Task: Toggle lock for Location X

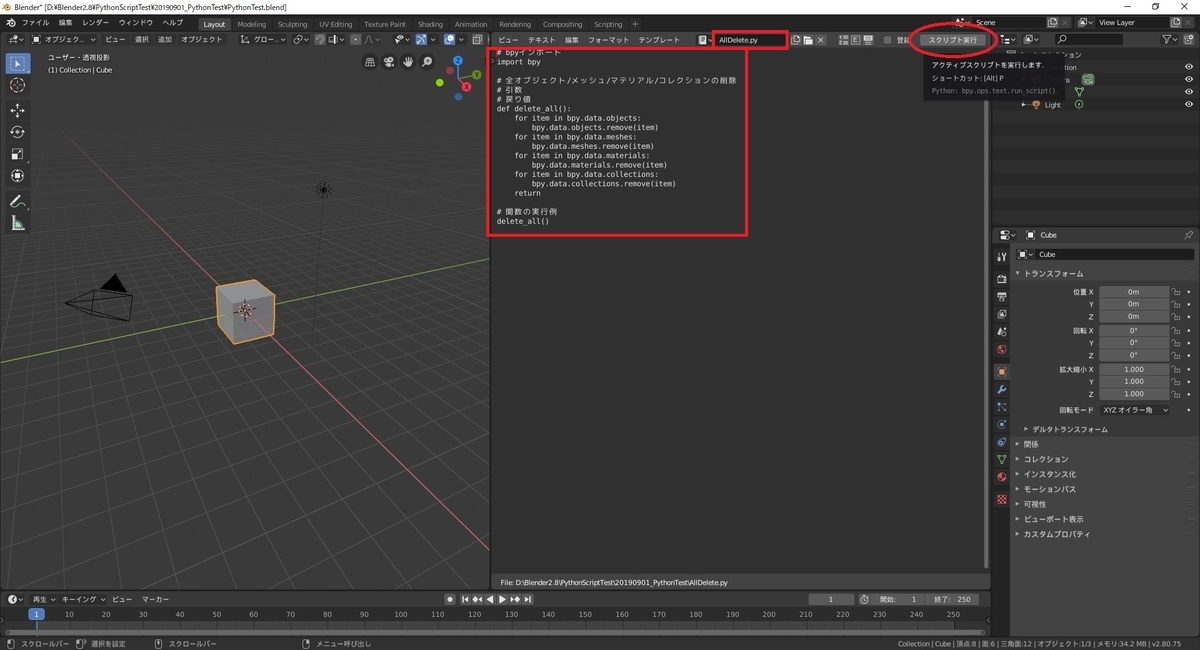Action: point(1176,292)
